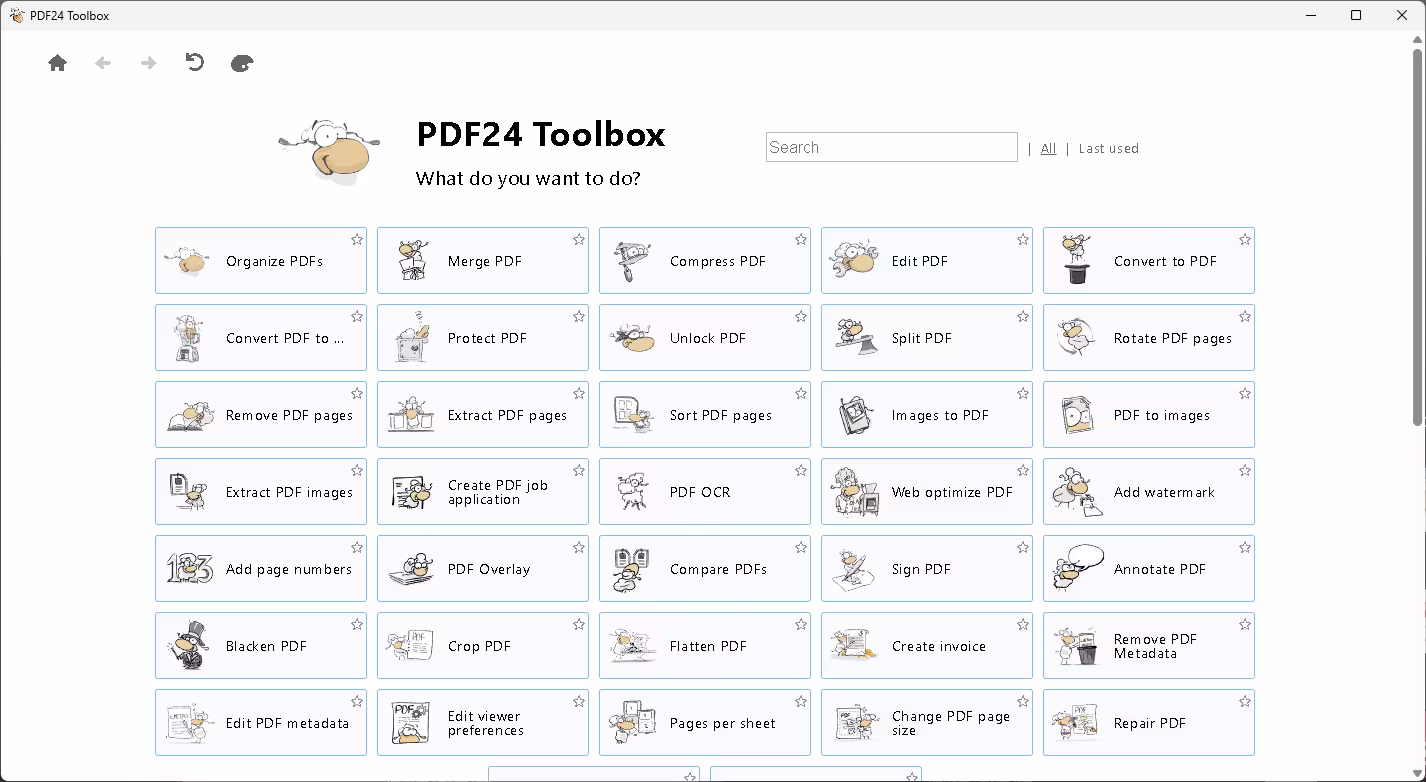Open the Pages per sheet tool
This screenshot has width=1426, height=782.
coord(705,723)
